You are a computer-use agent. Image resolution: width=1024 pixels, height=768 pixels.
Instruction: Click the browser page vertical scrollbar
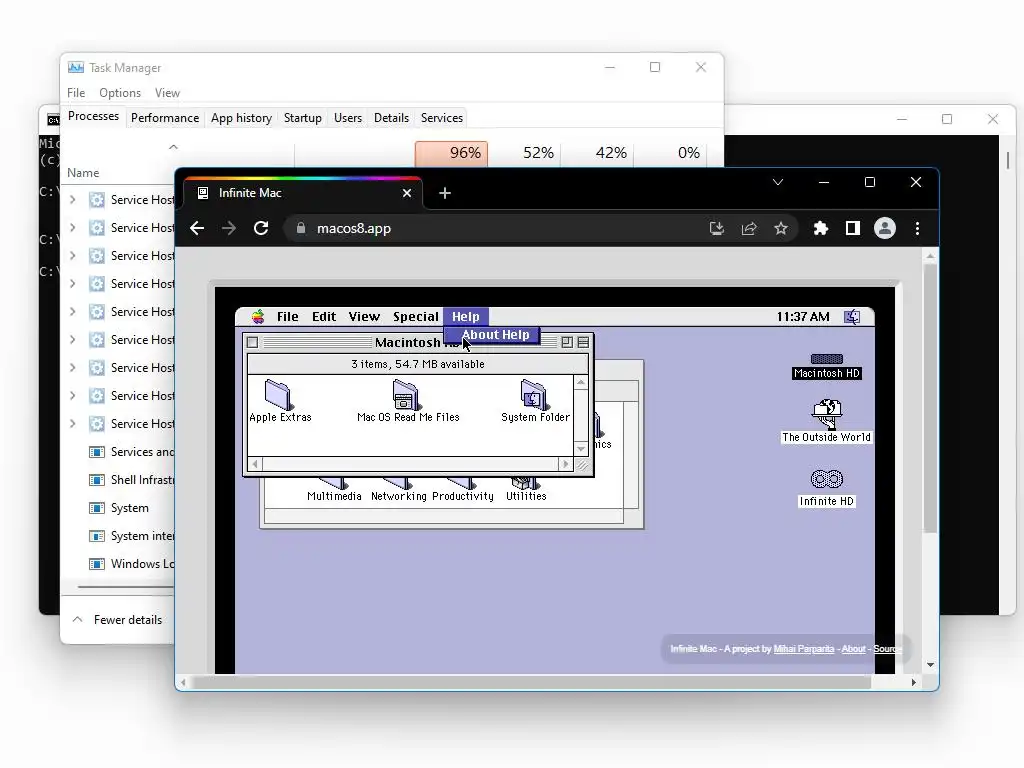click(x=931, y=398)
